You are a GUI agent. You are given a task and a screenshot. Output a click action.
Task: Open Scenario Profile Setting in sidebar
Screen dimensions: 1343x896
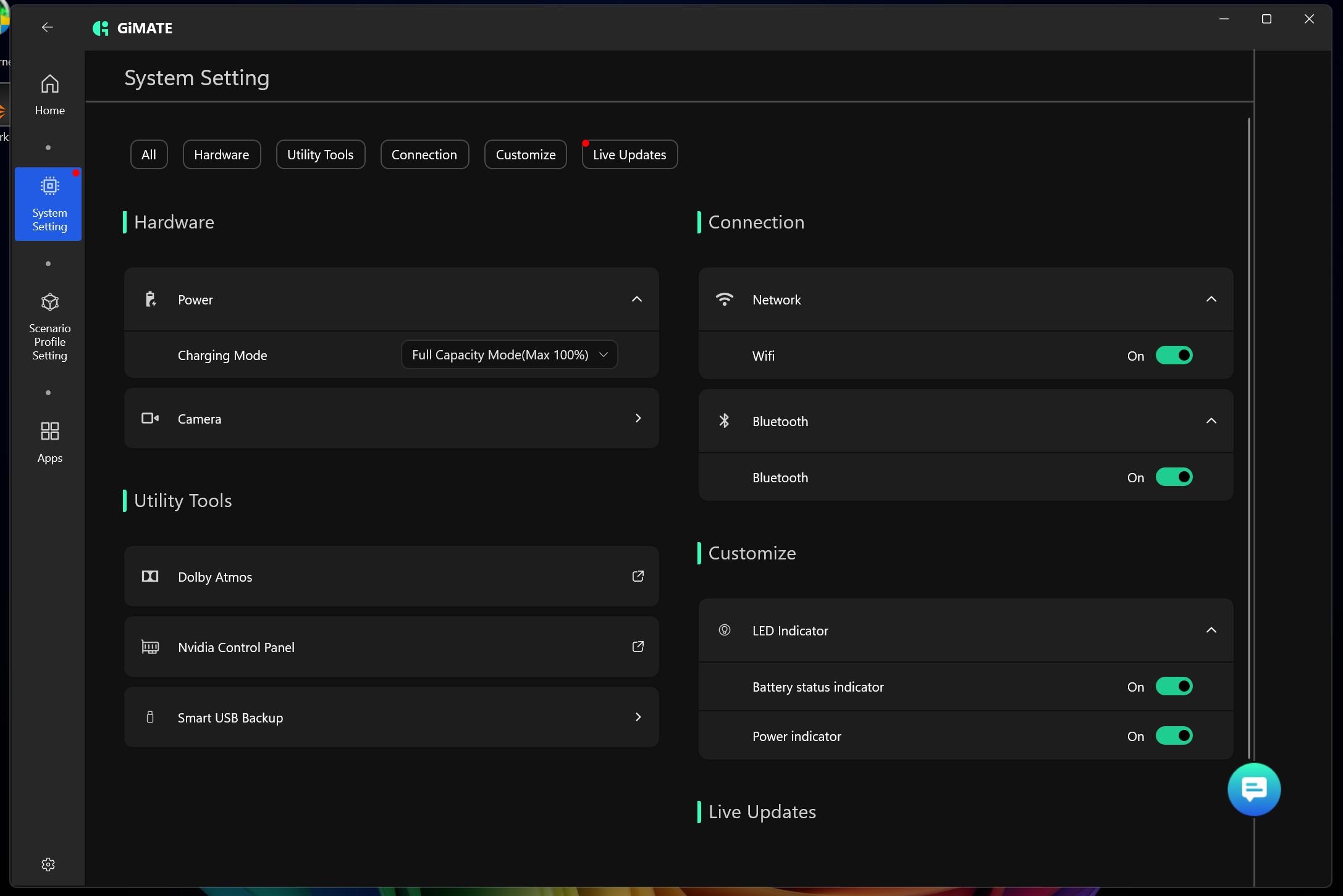[x=49, y=327]
